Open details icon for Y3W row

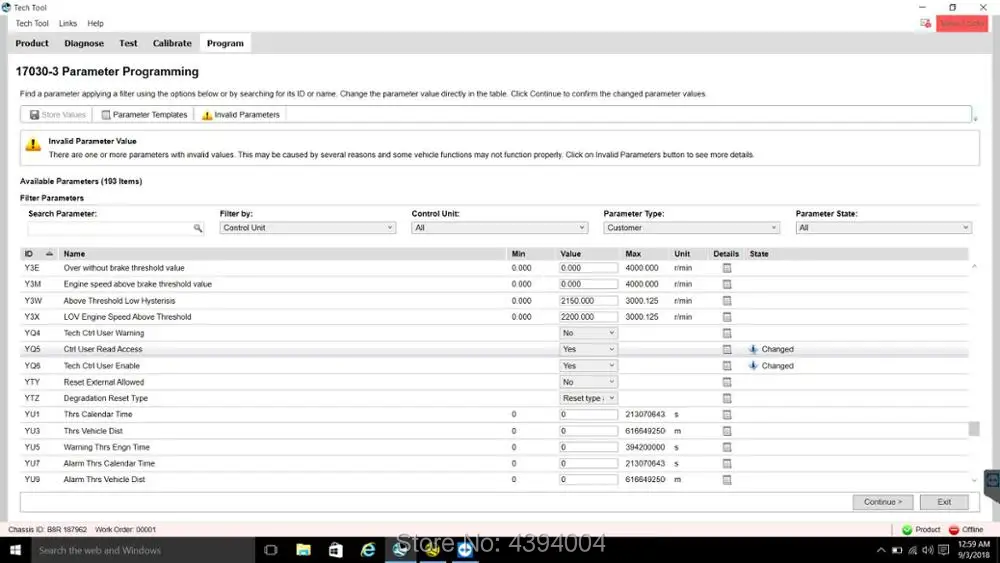[726, 301]
